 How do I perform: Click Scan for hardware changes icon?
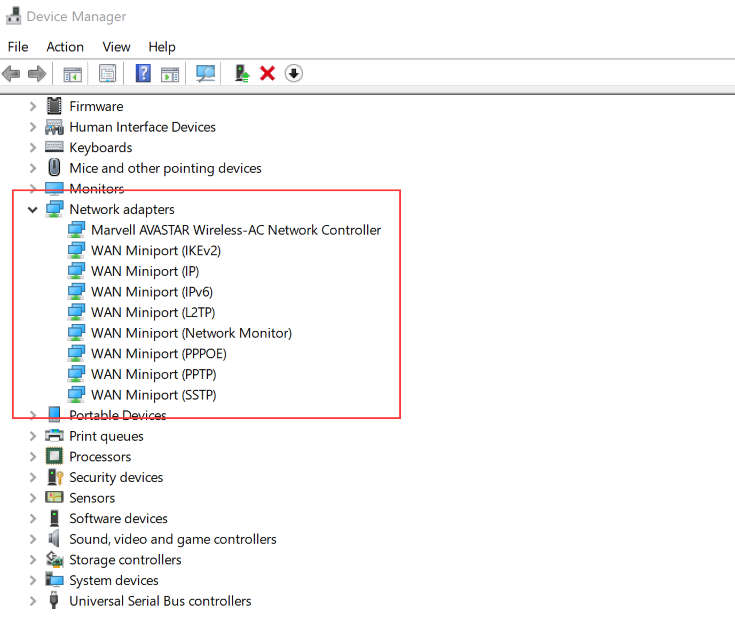point(206,73)
